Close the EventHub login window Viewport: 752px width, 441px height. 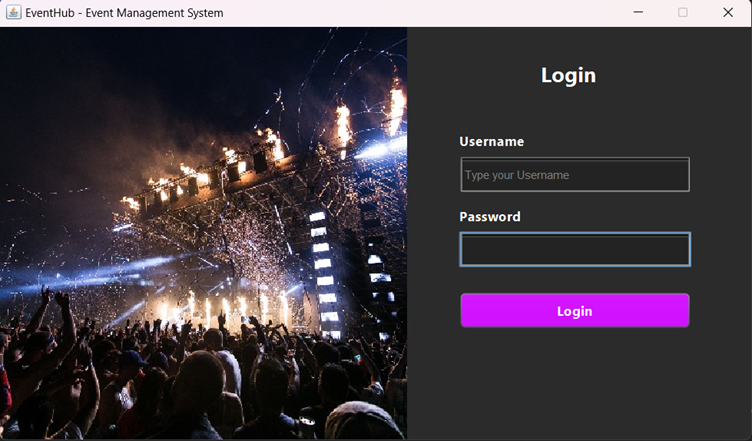[x=728, y=12]
